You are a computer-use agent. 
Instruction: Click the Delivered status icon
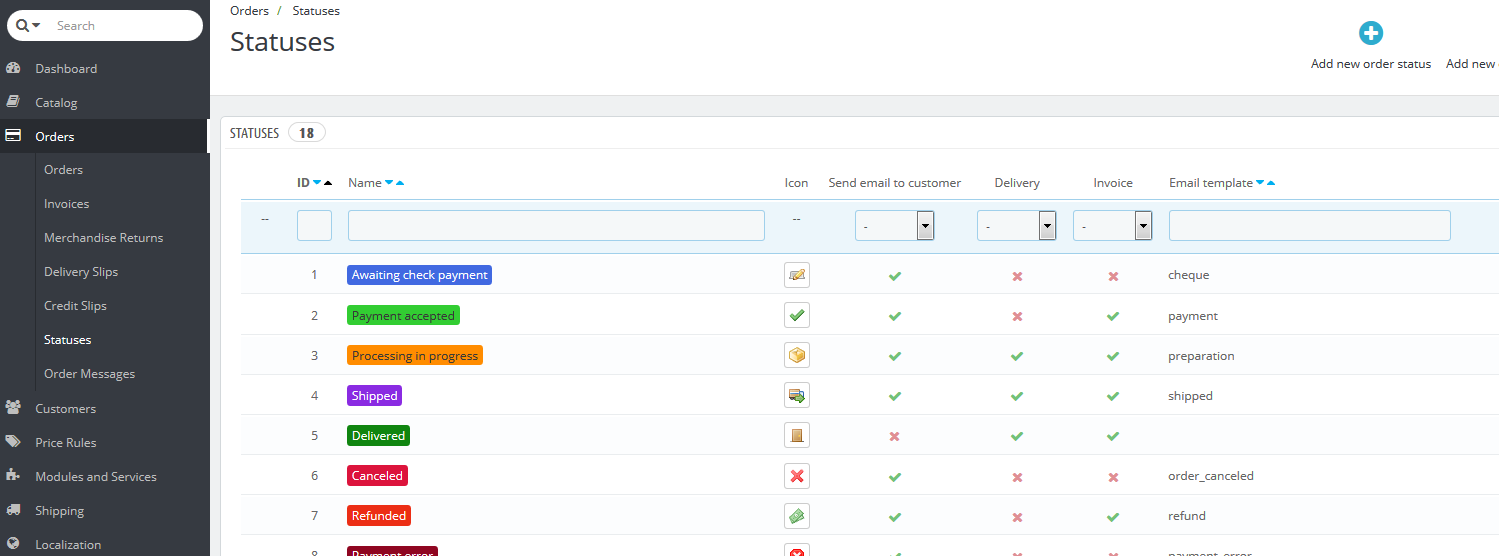[x=797, y=436]
